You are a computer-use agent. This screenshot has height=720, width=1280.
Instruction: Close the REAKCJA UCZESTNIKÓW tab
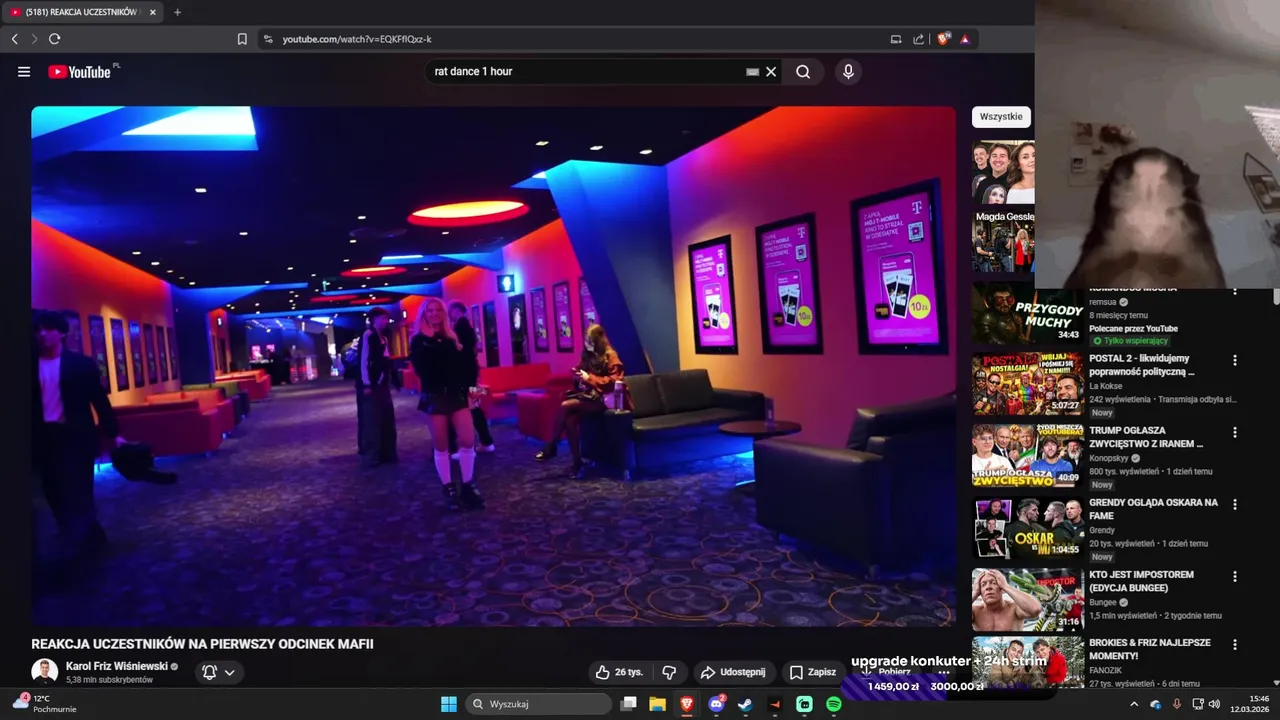[x=153, y=12]
